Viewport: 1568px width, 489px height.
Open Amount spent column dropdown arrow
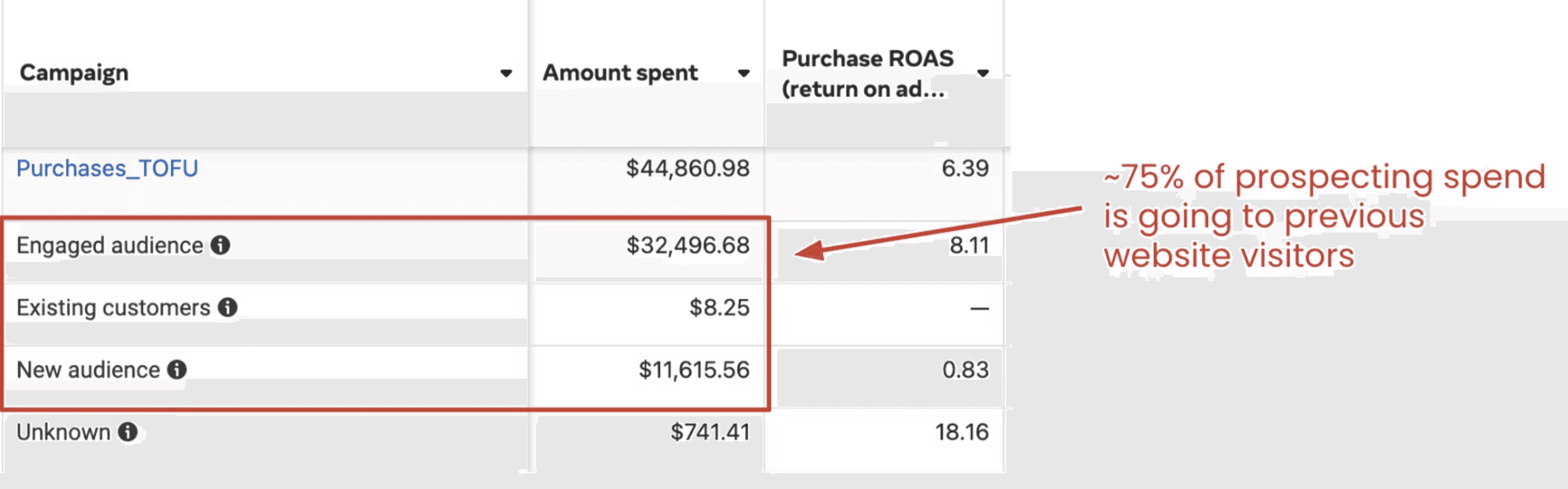tap(743, 74)
